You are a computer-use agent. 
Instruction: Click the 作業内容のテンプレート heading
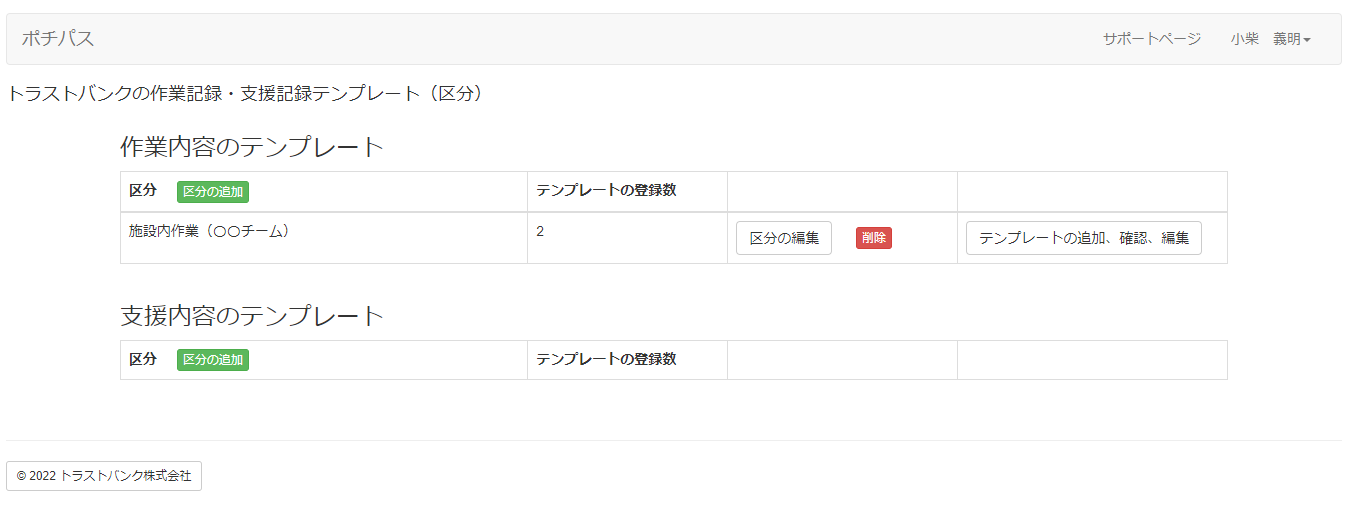pos(252,147)
